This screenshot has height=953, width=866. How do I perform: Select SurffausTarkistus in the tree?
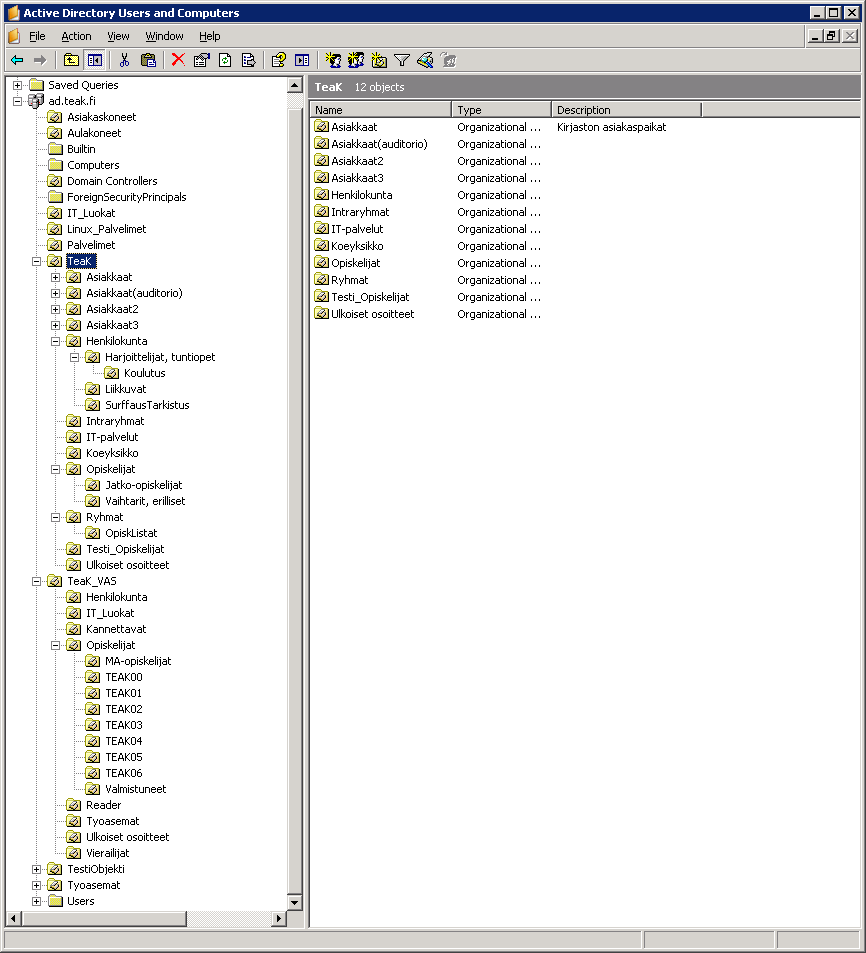[x=147, y=405]
